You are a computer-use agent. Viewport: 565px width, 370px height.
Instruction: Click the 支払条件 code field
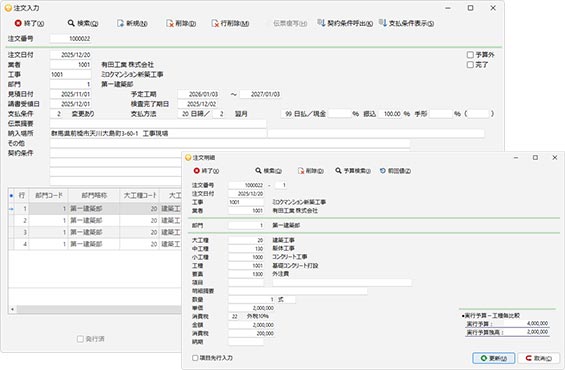click(56, 114)
